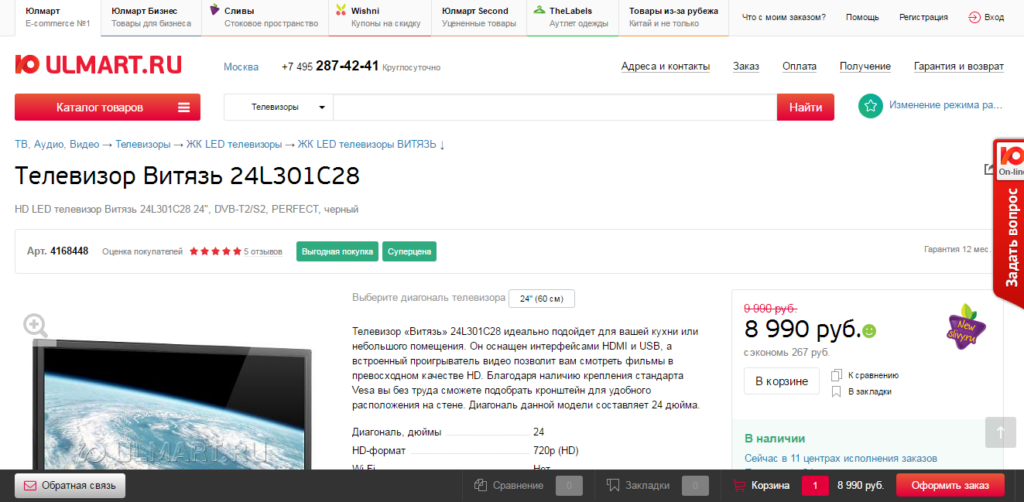This screenshot has width=1024, height=502.
Task: Click the TV product image
Action: [173, 405]
